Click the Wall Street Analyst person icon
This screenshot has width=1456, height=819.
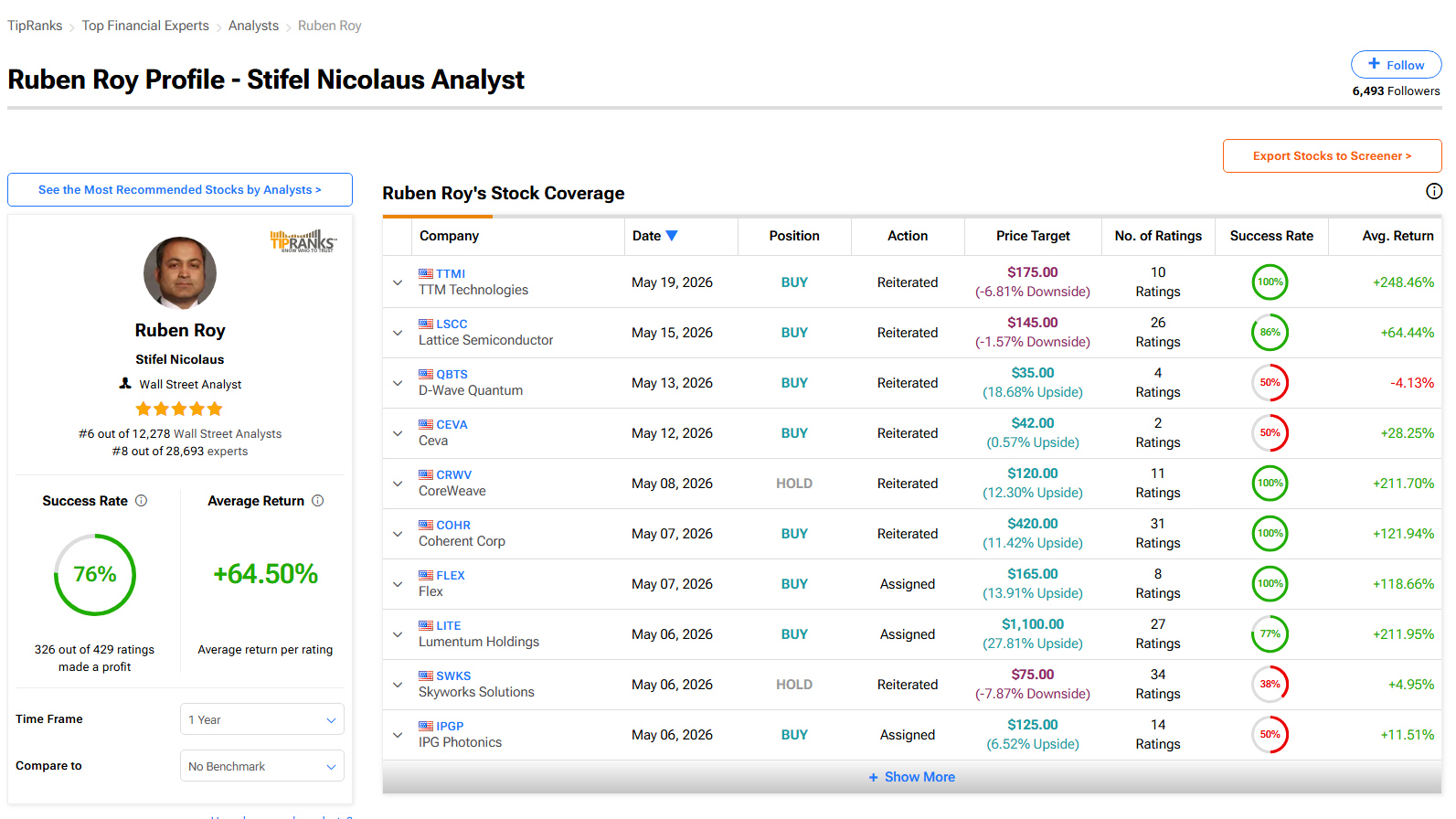(125, 384)
